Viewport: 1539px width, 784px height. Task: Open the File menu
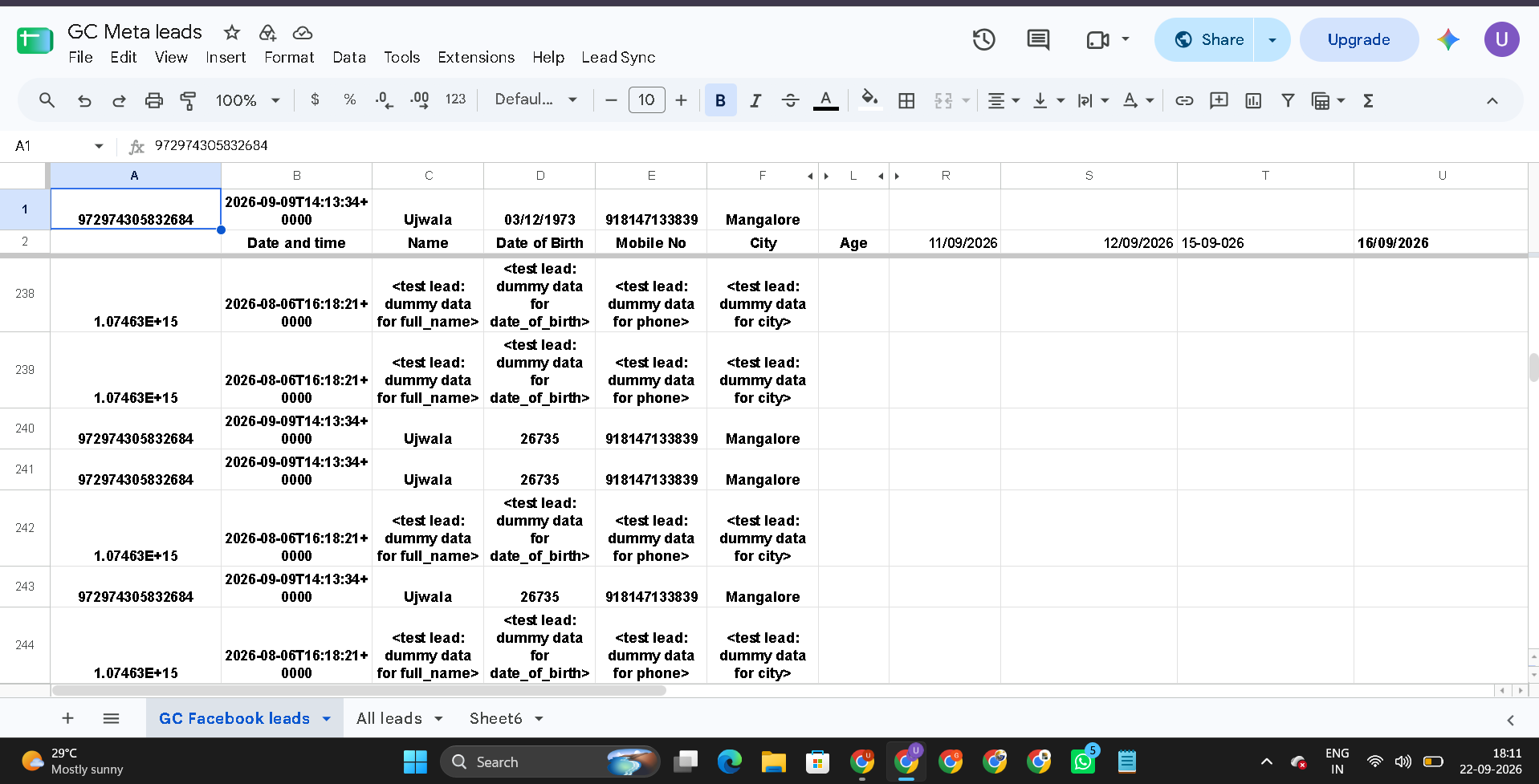pos(80,57)
